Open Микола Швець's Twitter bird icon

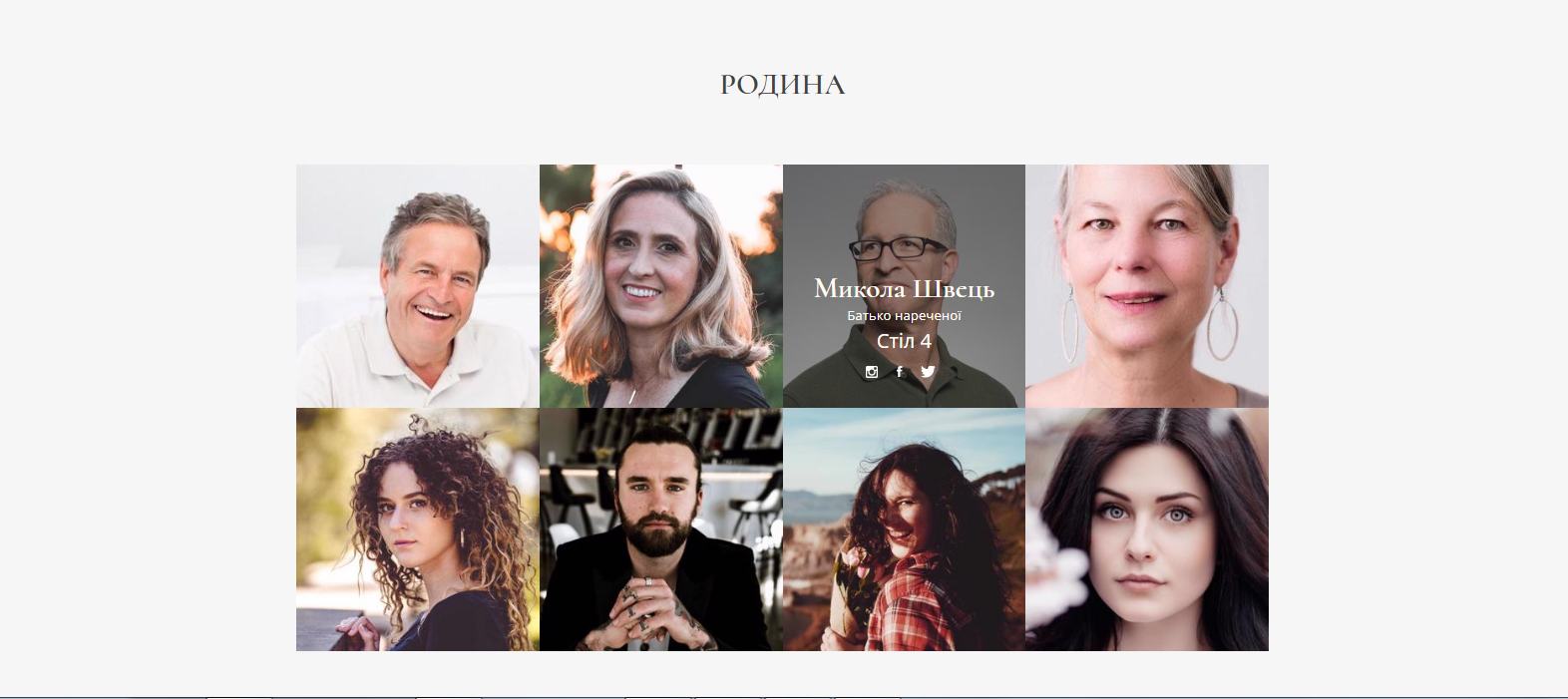coord(928,372)
